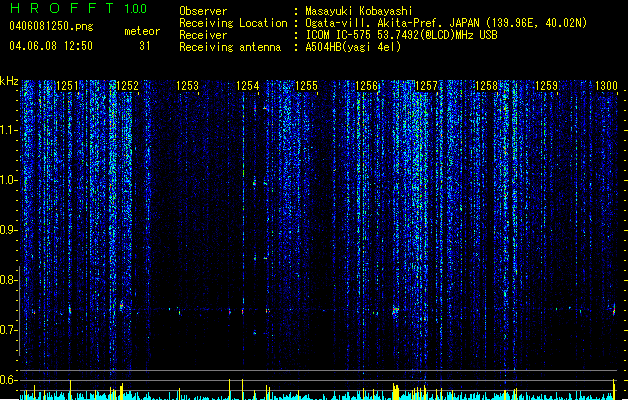Click the 'Receiving Location' label
Viewport: 629px width, 400px height.
tap(233, 23)
